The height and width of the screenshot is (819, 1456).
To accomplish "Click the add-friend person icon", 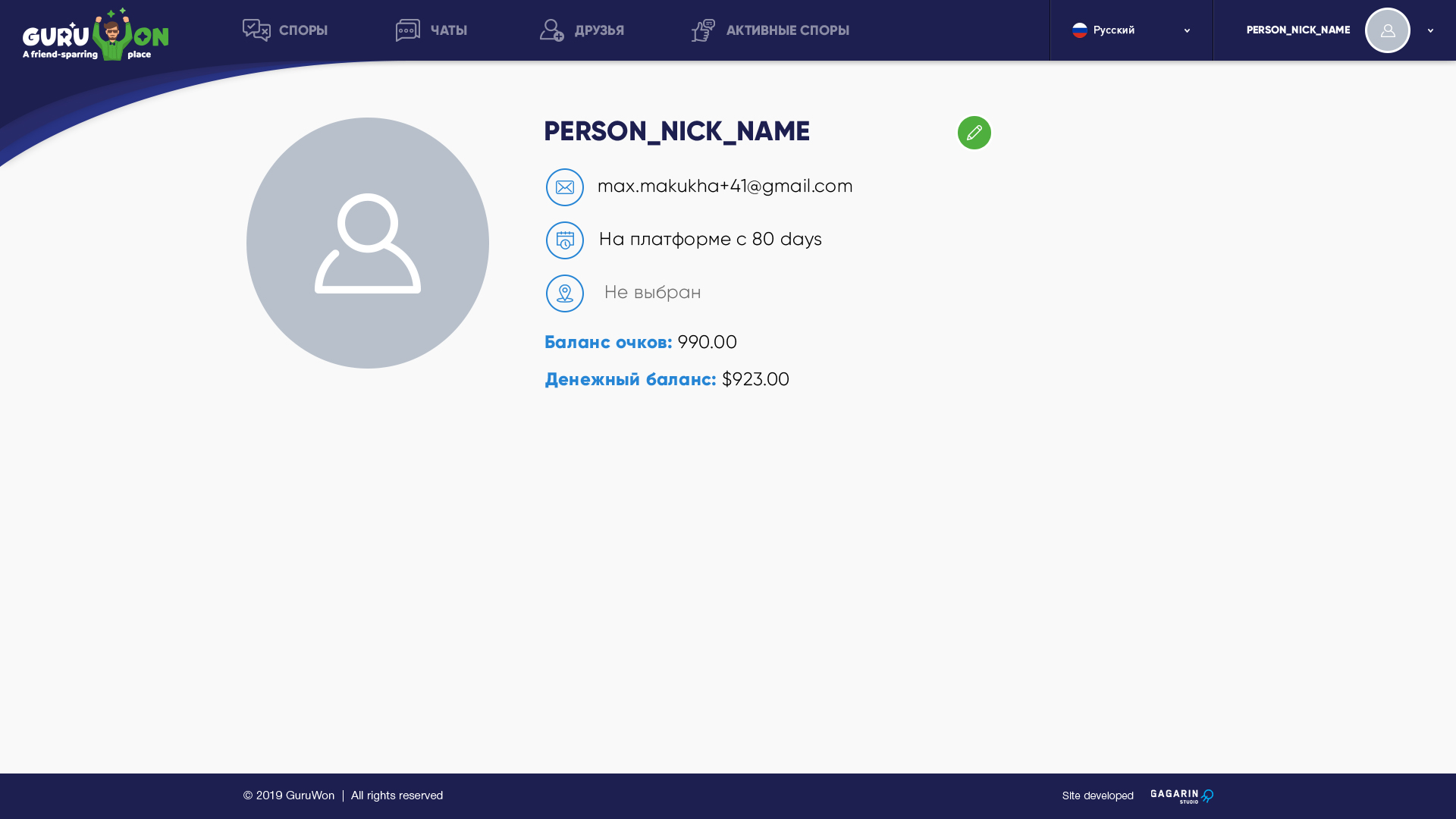I will [x=552, y=30].
